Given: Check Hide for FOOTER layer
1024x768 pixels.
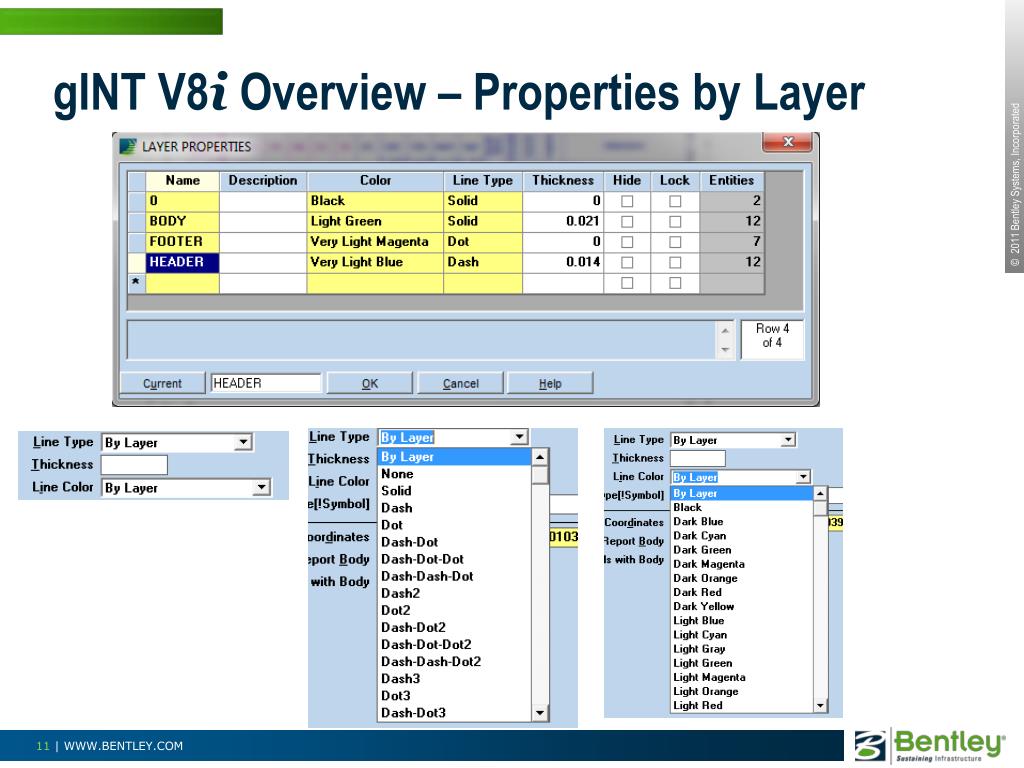Looking at the screenshot, I should 627,242.
